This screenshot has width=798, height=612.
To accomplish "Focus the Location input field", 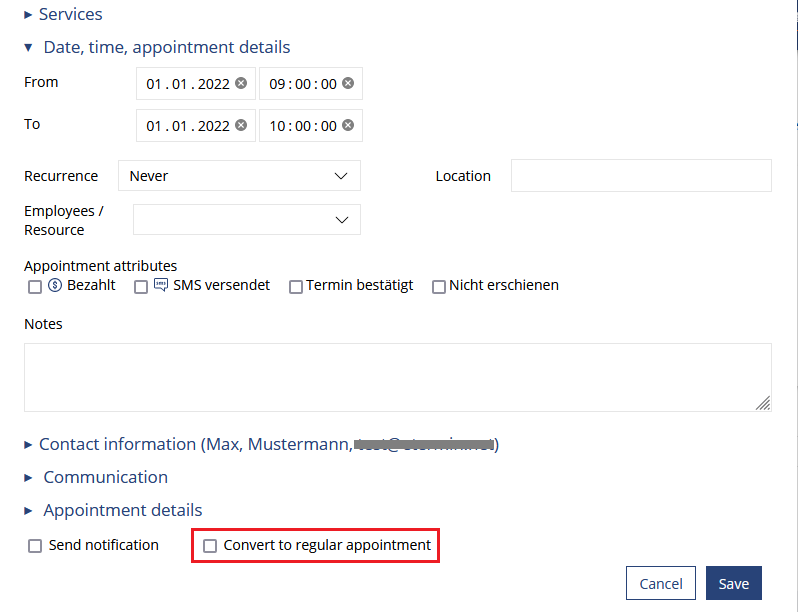I will point(641,176).
